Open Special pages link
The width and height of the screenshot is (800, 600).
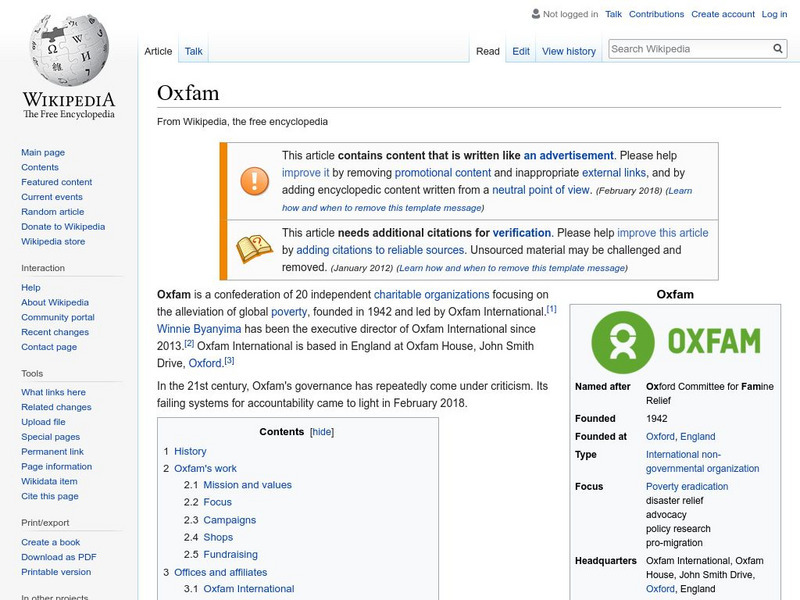point(51,436)
